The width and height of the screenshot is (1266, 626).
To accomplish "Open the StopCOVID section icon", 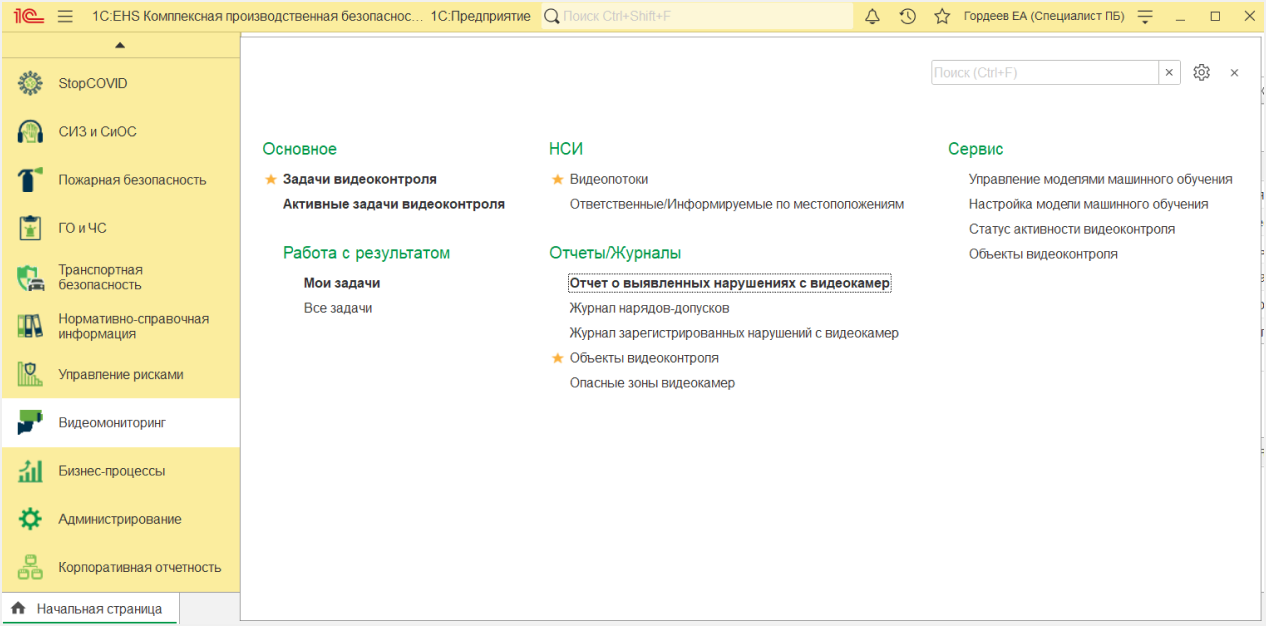I will (x=31, y=83).
